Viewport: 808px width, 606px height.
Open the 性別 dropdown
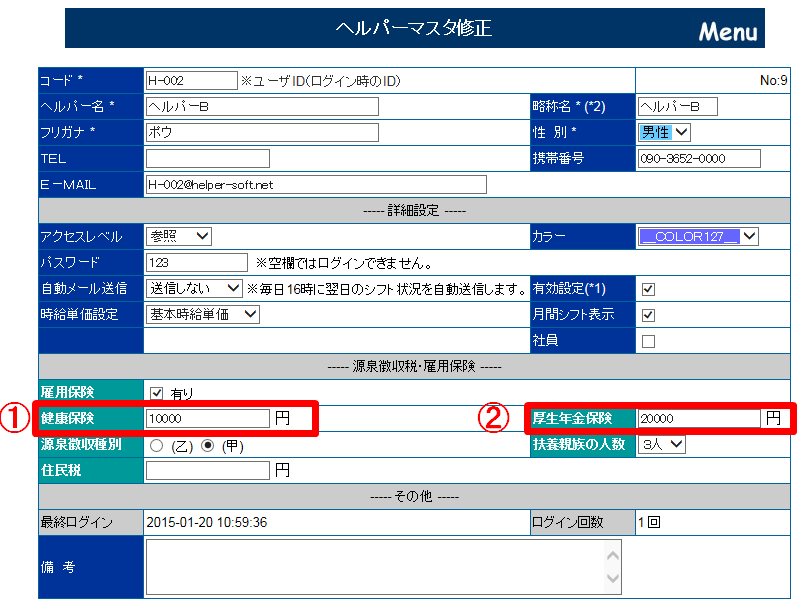[x=665, y=132]
